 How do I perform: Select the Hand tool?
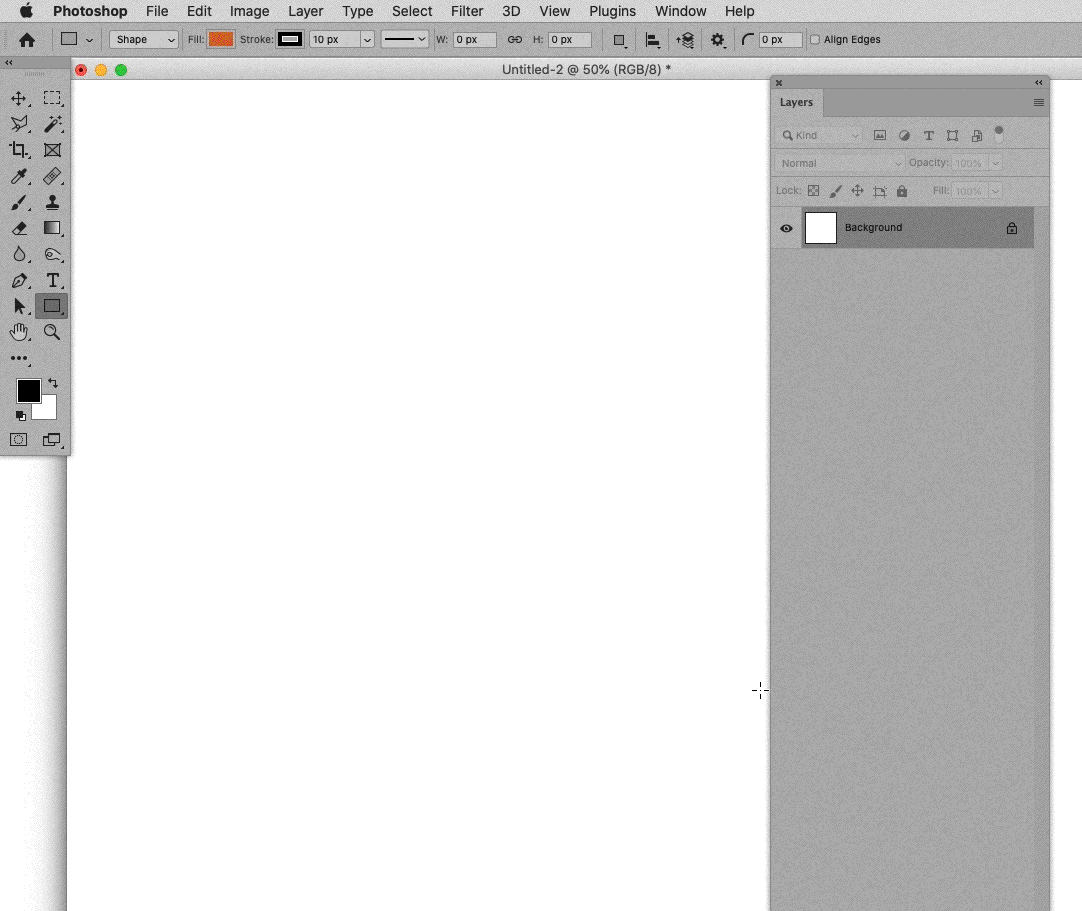(x=19, y=332)
